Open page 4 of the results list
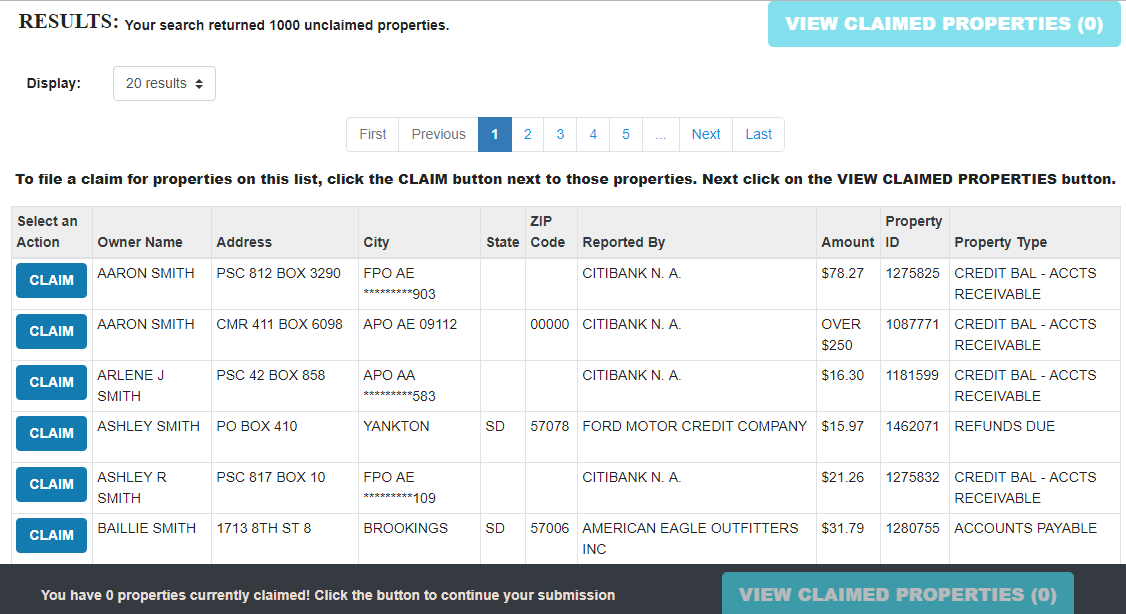Image resolution: width=1126 pixels, height=614 pixels. coord(592,134)
